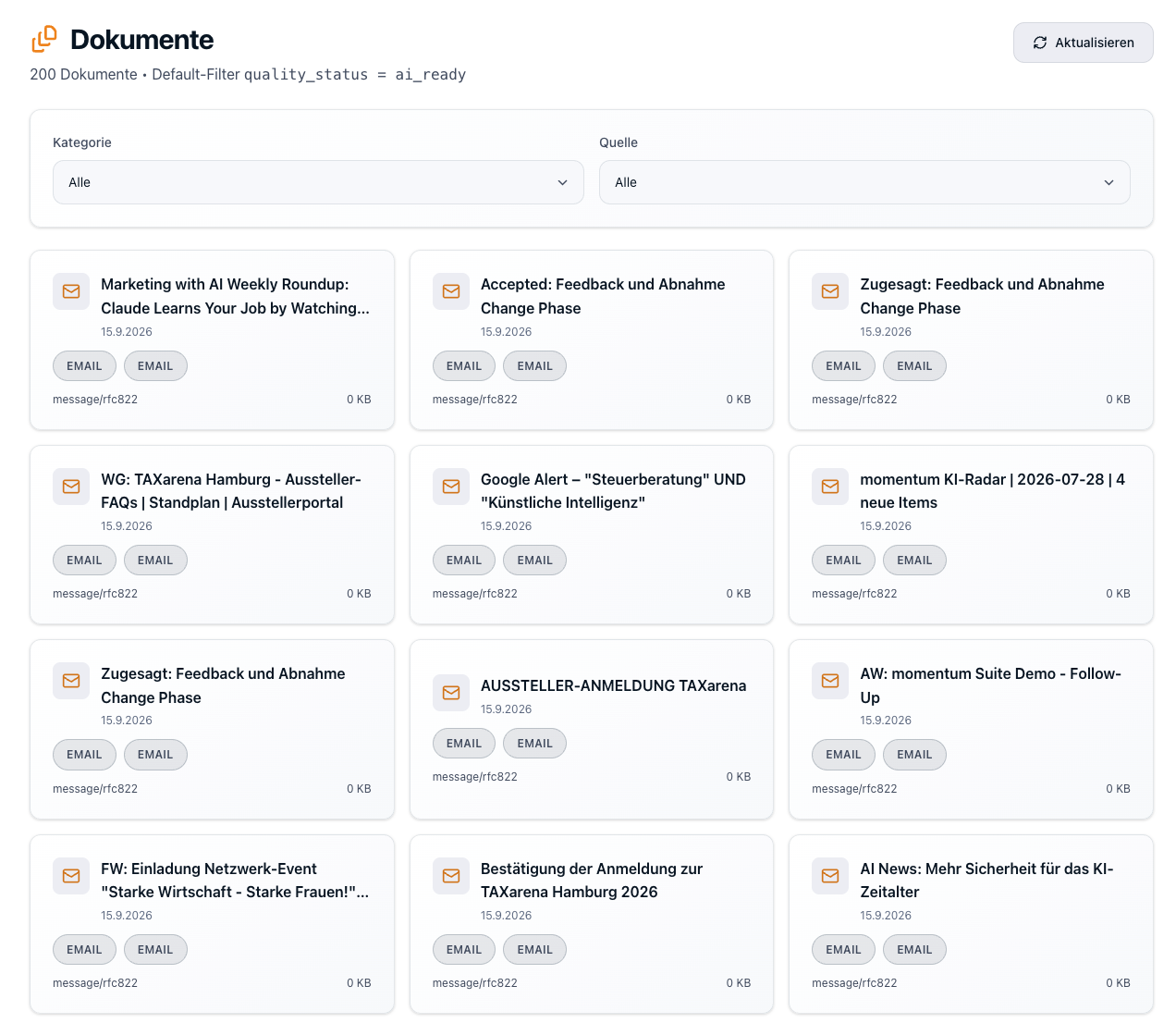Screen dimensions: 1176x1023
Task: Select the envelope icon on WG: TAXarena Hamburg card
Action: point(71,487)
